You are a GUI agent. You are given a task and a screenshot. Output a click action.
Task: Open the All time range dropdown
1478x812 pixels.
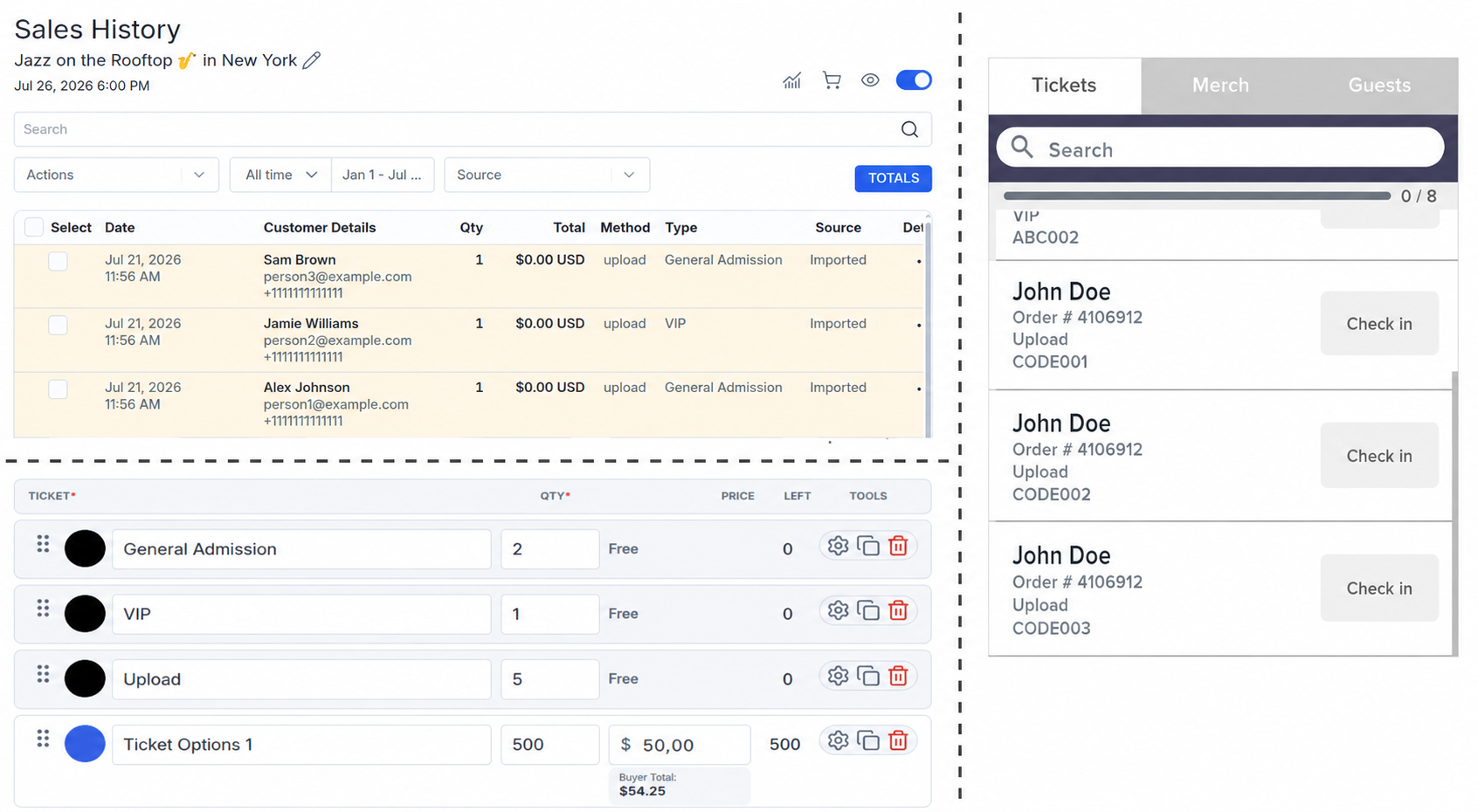pyautogui.click(x=280, y=175)
